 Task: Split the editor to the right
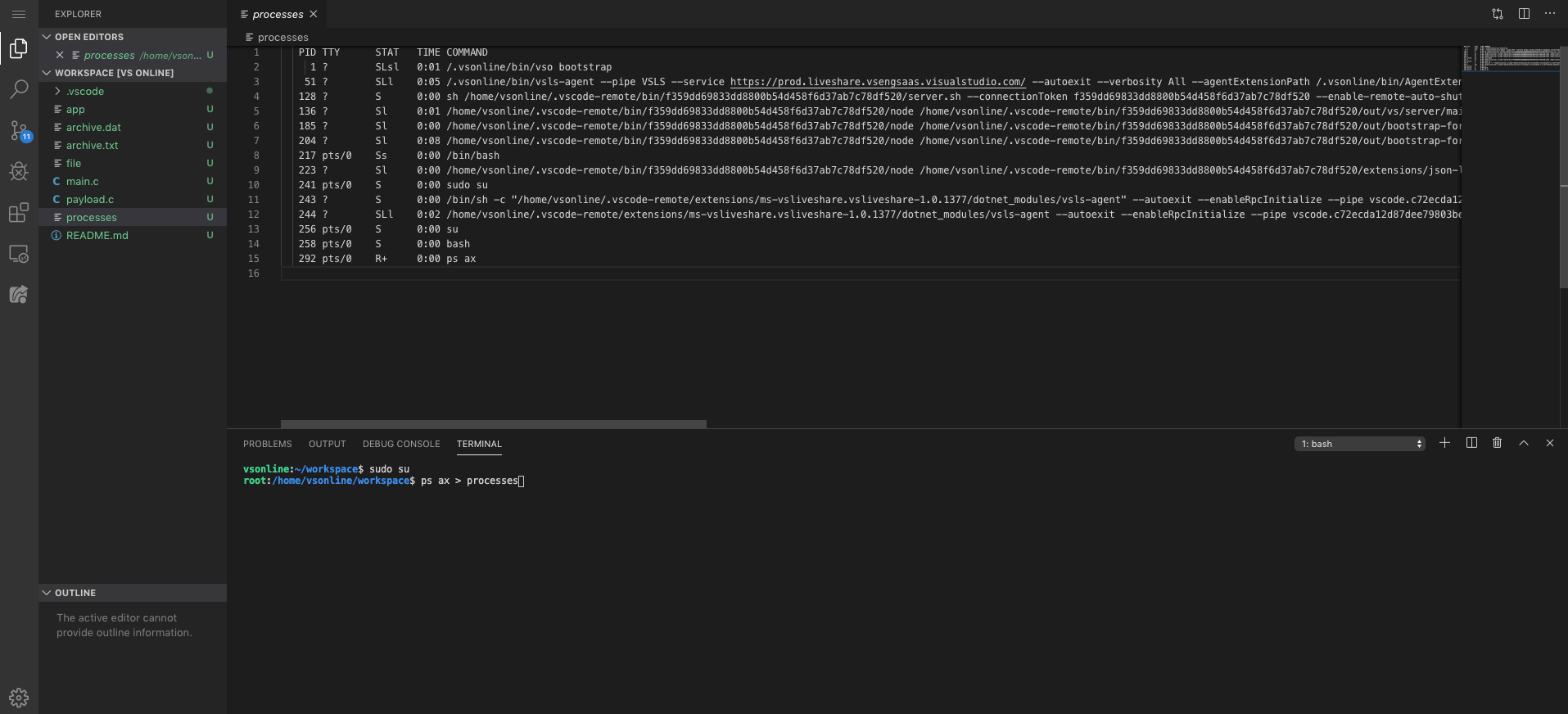click(1524, 14)
